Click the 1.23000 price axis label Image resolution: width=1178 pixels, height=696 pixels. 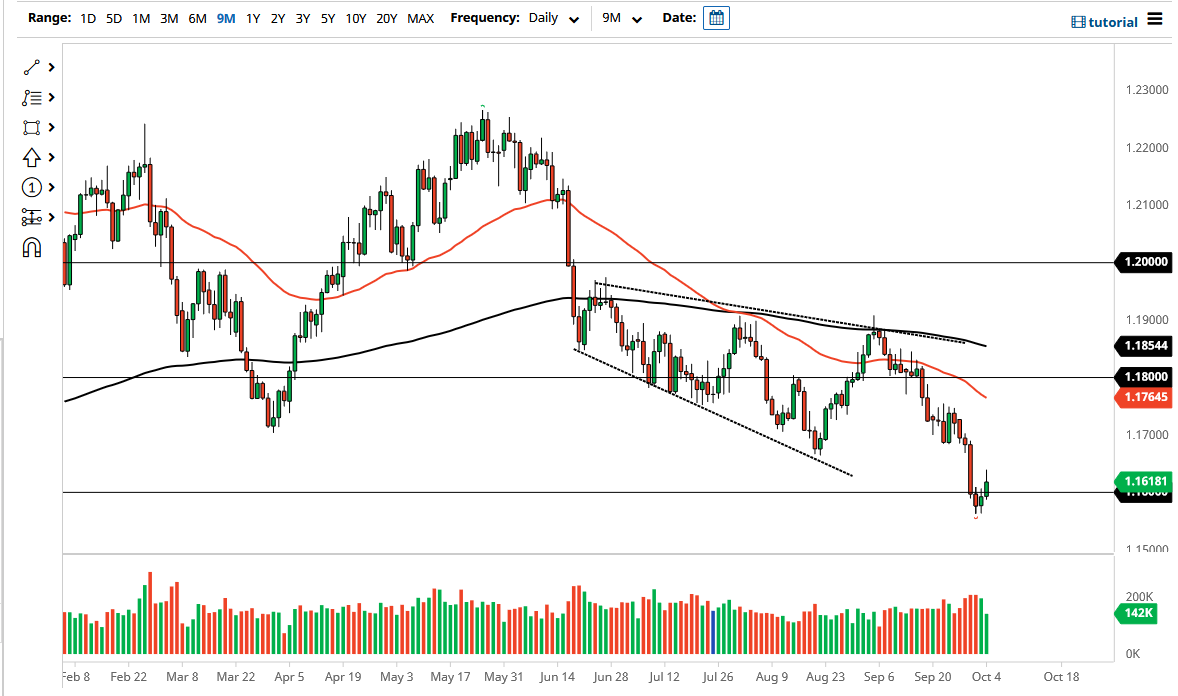click(x=1147, y=89)
